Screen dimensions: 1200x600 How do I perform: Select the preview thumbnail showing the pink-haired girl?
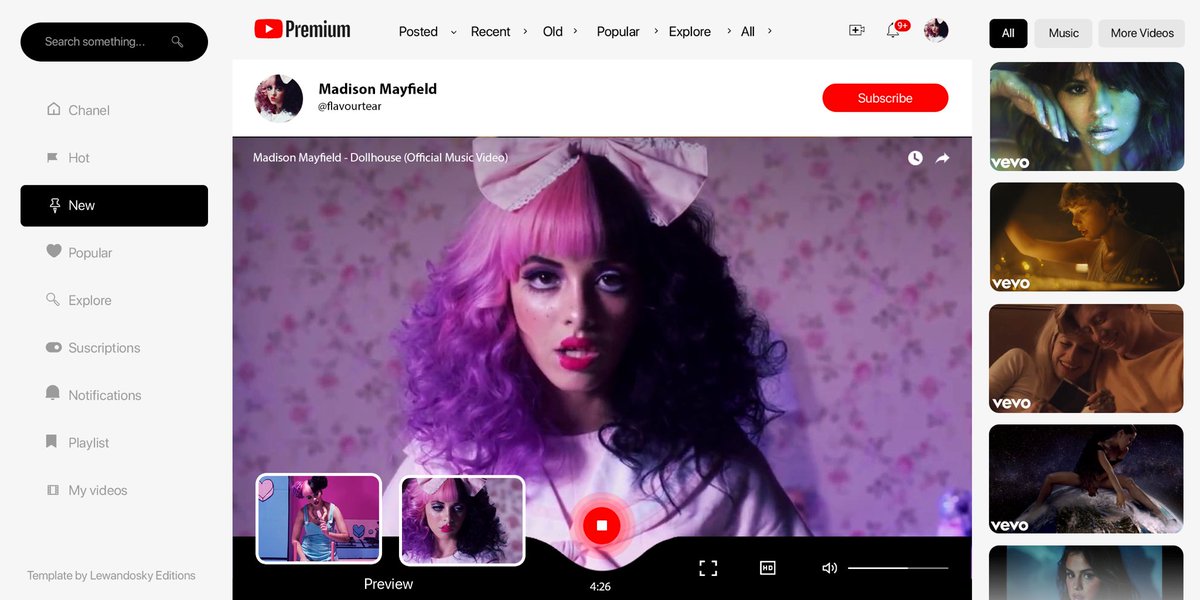463,520
